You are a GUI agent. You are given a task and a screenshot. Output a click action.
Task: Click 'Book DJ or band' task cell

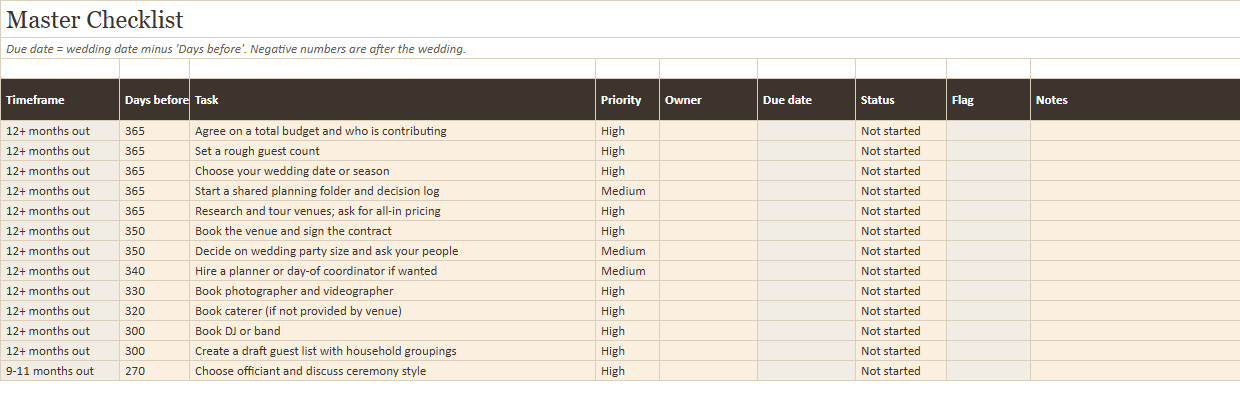tap(392, 331)
